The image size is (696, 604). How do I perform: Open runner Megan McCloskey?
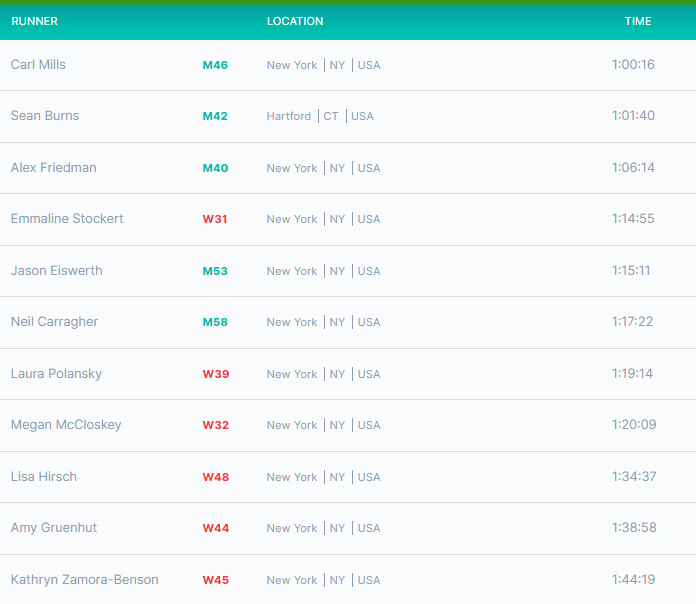click(x=66, y=425)
